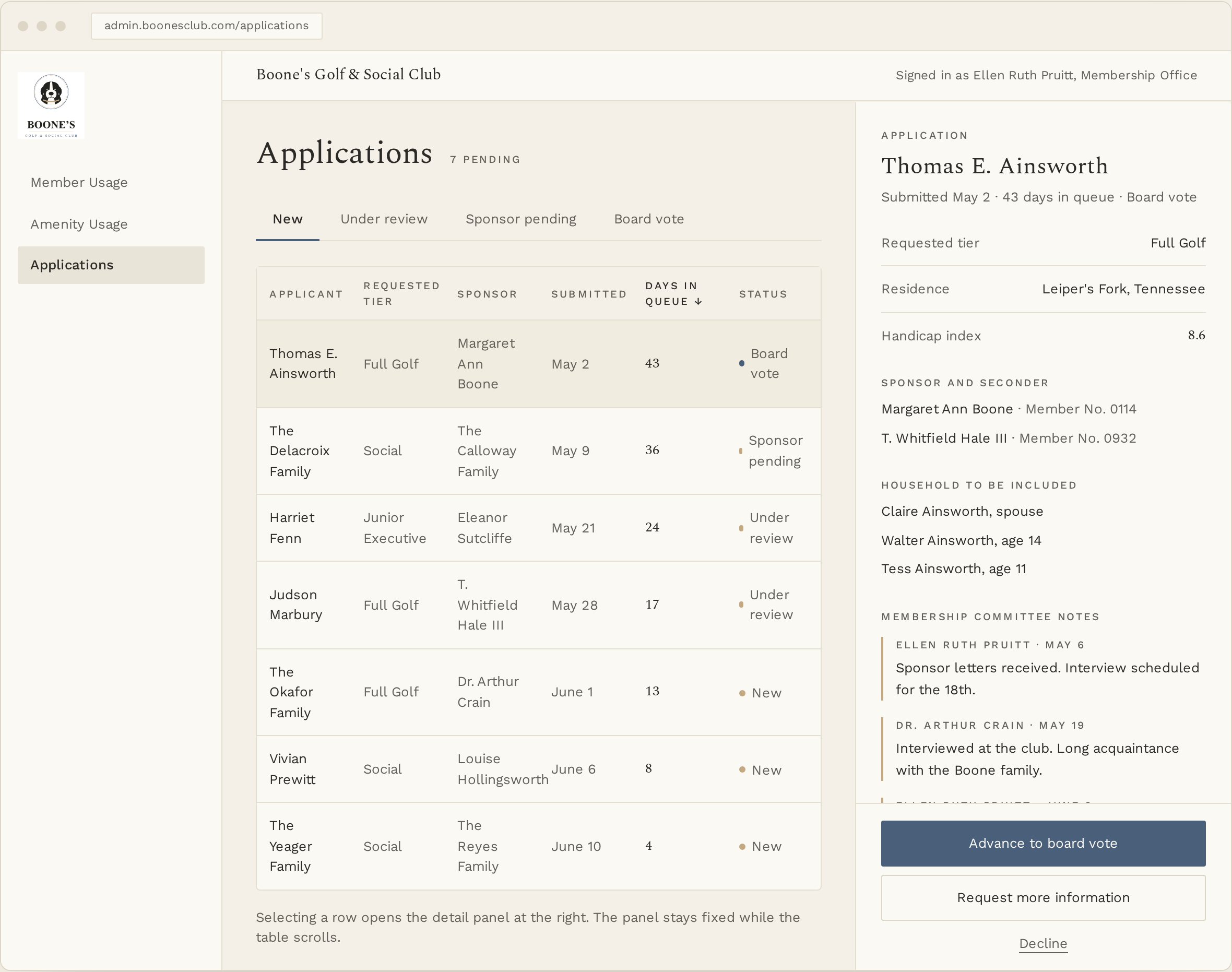This screenshot has height=972, width=1232.
Task: Switch to the Sponsor pending tab
Action: pos(520,219)
